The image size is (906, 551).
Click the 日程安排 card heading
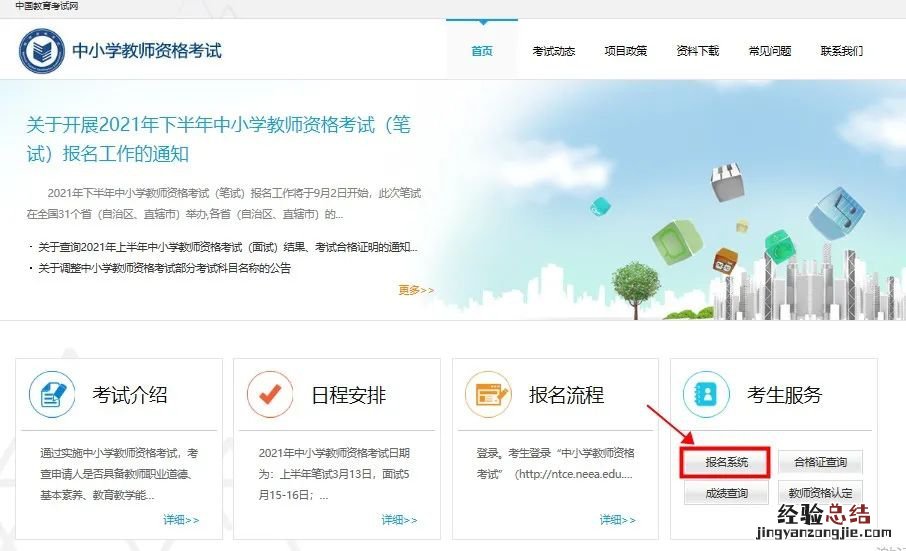(348, 395)
